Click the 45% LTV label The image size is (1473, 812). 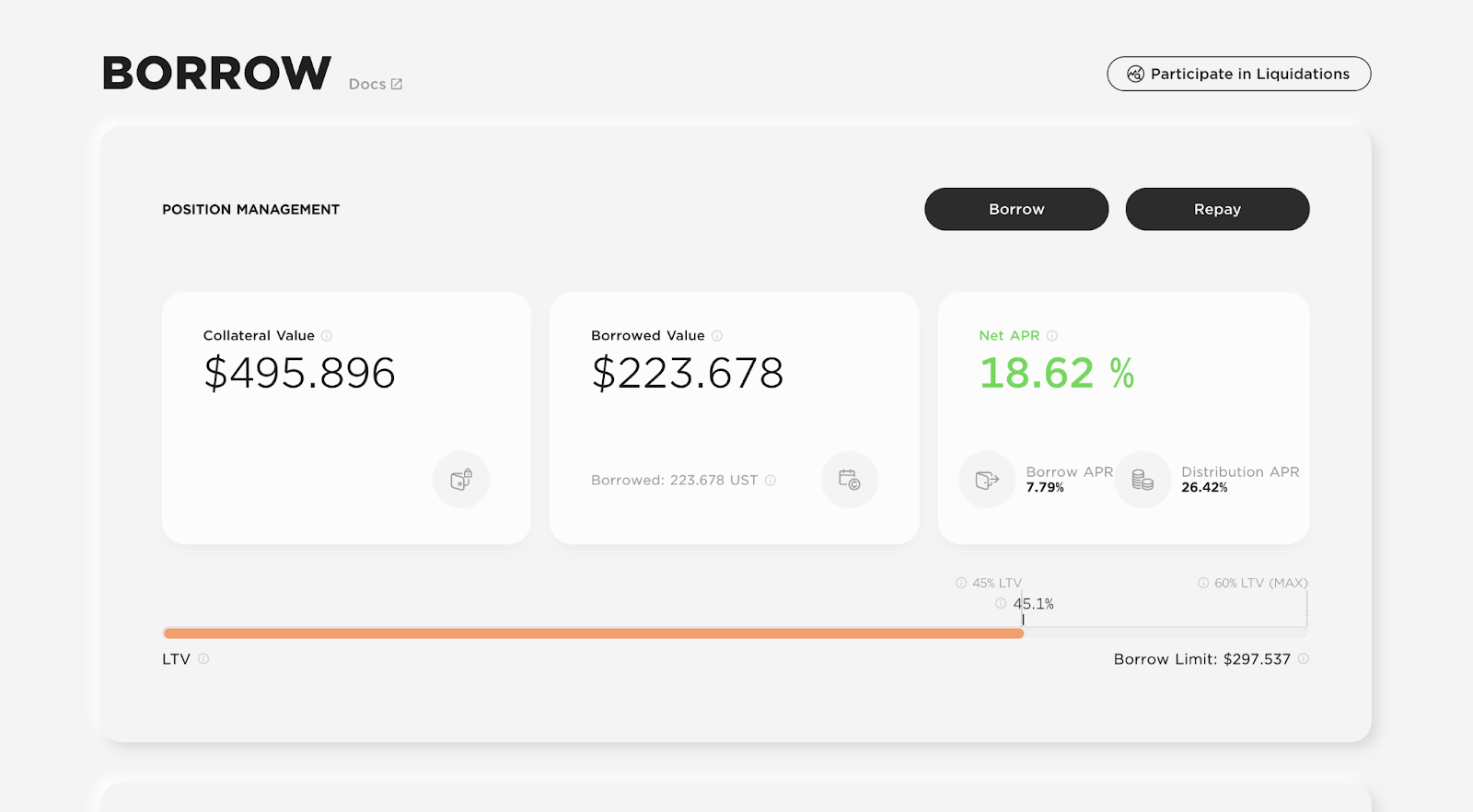coord(997,583)
